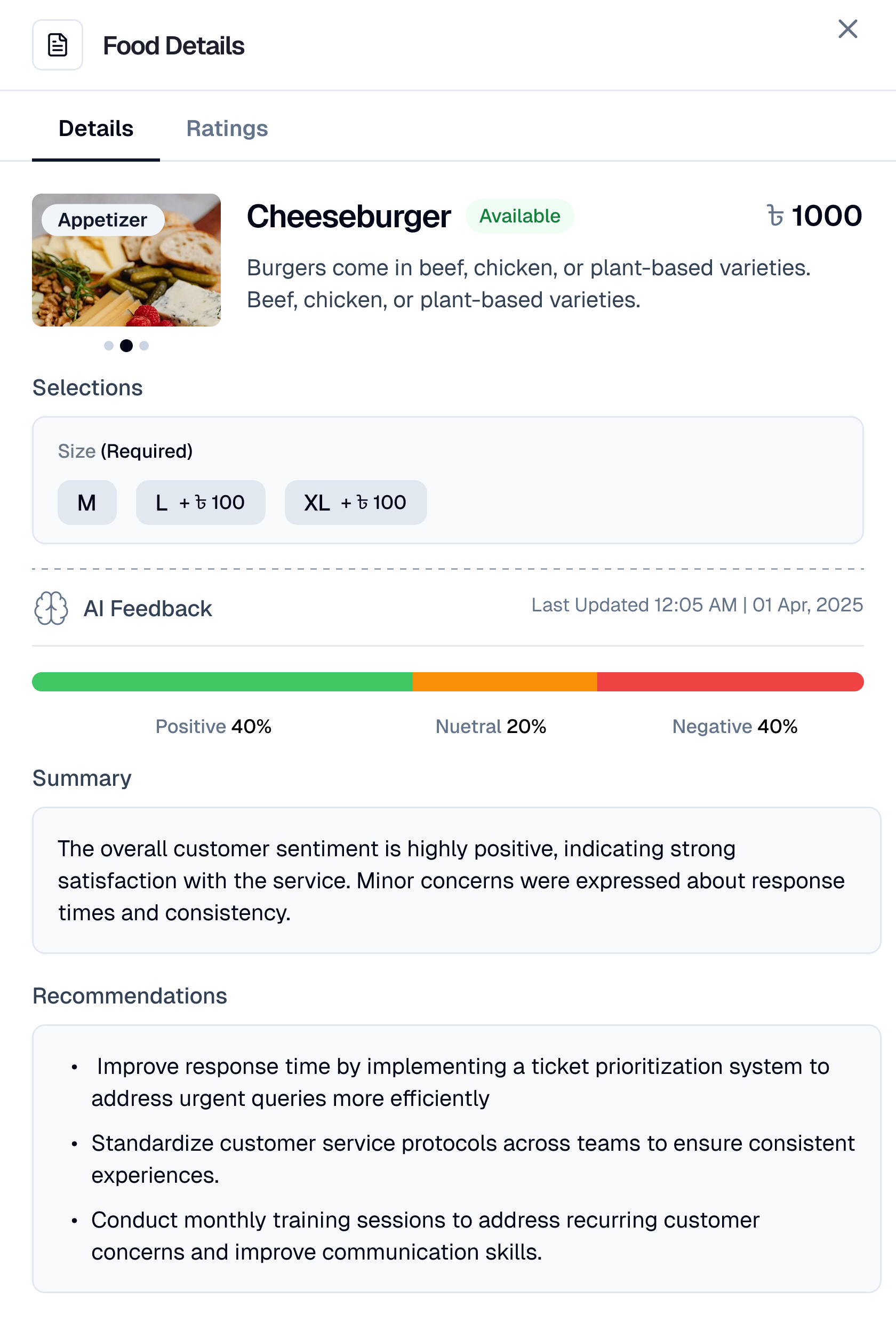Click the green positive sentiment bar segment
896x1338 pixels.
pyautogui.click(x=222, y=682)
